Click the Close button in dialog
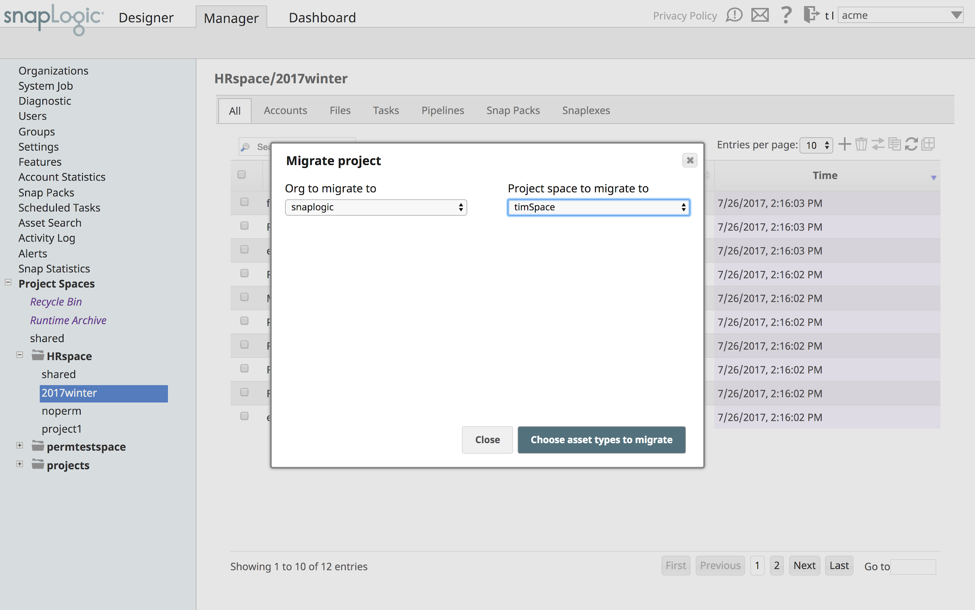 (x=488, y=440)
